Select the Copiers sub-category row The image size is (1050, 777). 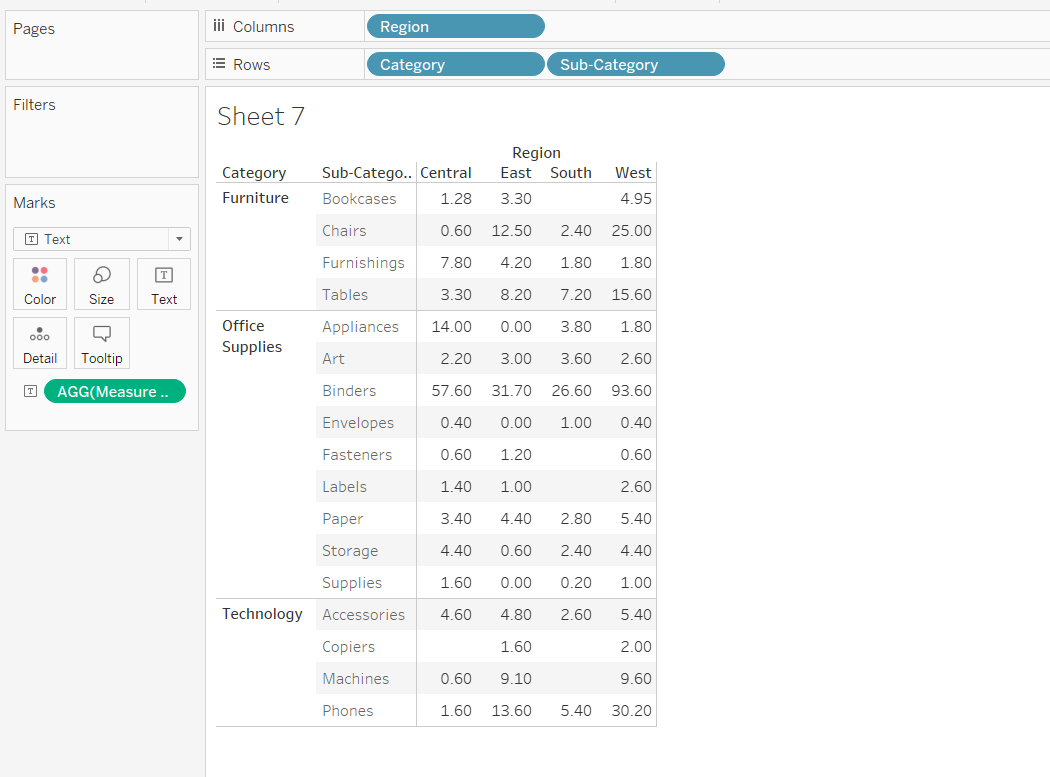(348, 647)
